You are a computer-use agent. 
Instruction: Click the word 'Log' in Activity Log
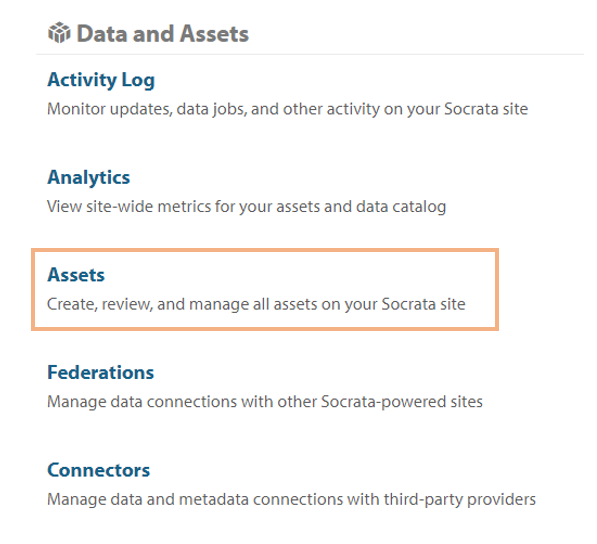[x=138, y=81]
